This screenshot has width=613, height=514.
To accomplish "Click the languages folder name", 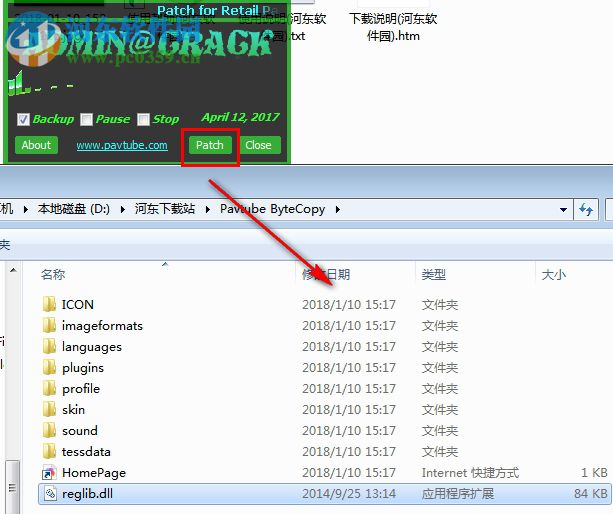I will [x=92, y=347].
